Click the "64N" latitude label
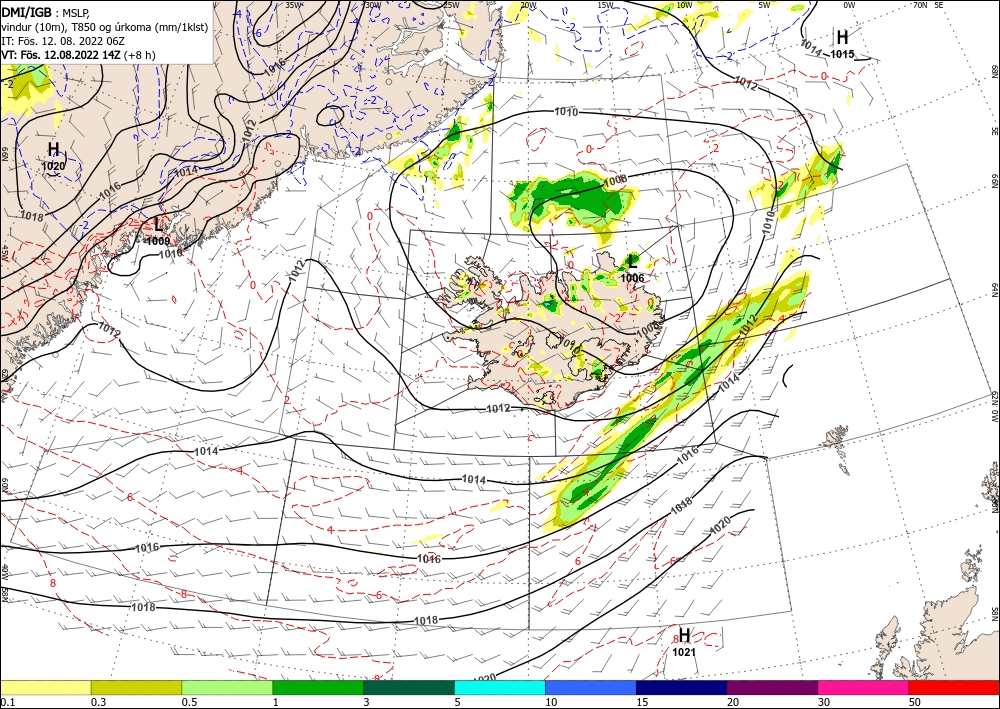The width and height of the screenshot is (1000, 709). click(994, 290)
